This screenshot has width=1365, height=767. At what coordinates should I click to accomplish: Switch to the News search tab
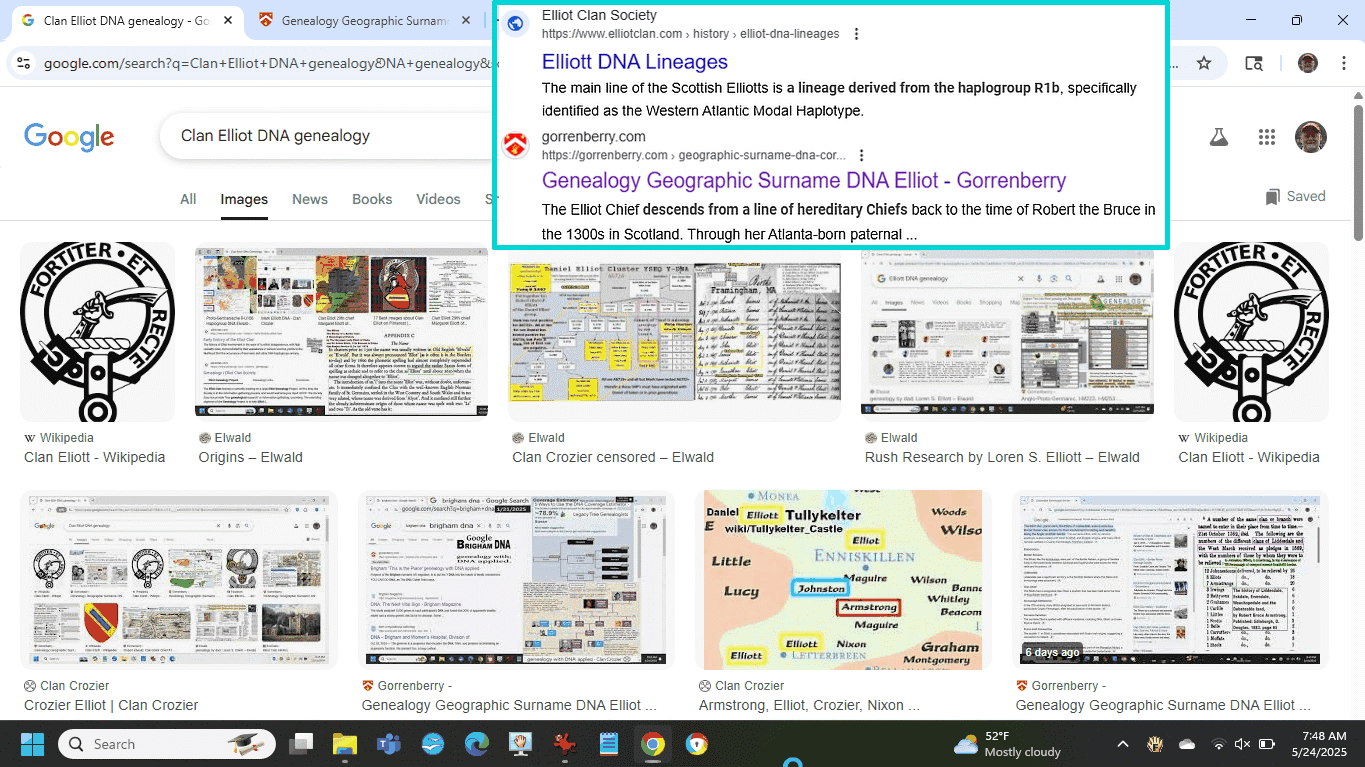pos(309,199)
